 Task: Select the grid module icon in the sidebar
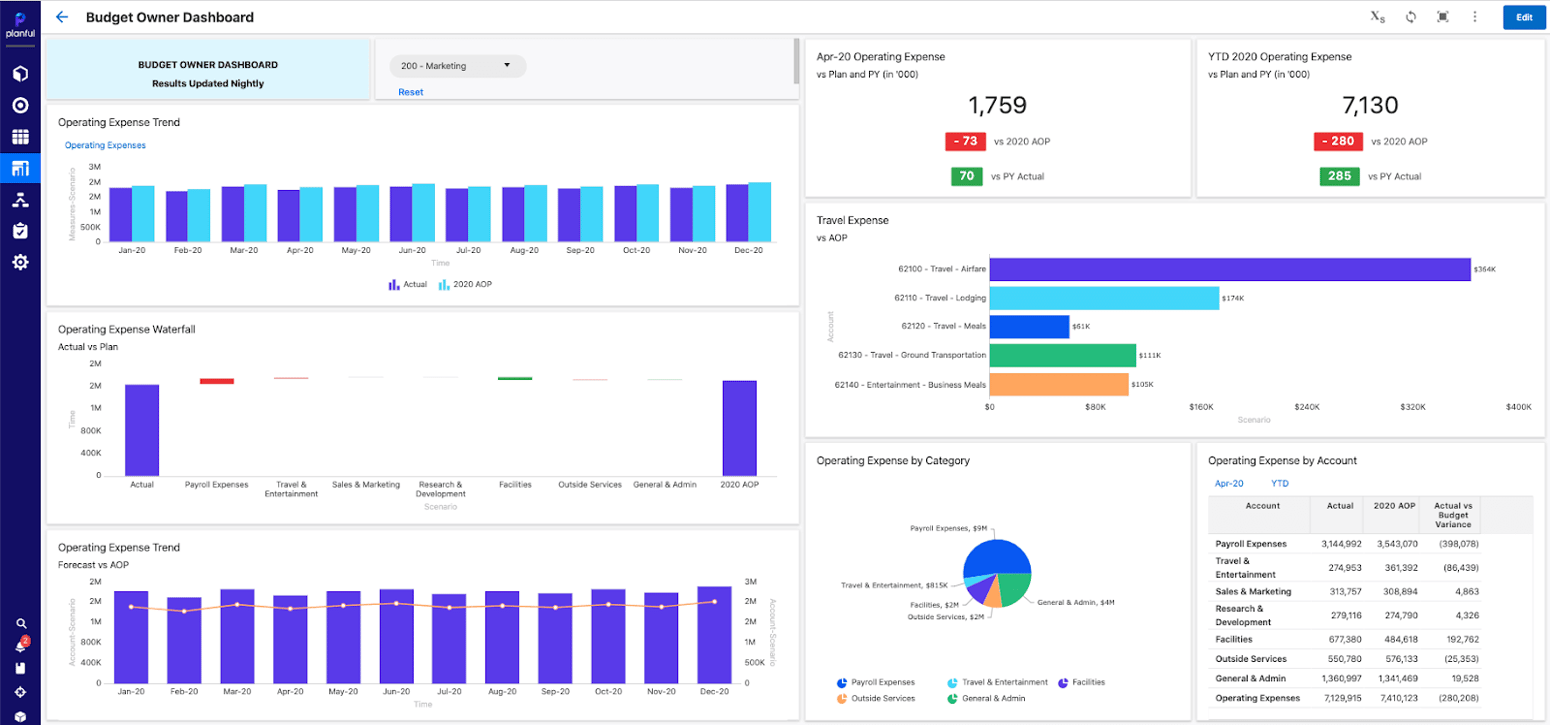[22, 137]
